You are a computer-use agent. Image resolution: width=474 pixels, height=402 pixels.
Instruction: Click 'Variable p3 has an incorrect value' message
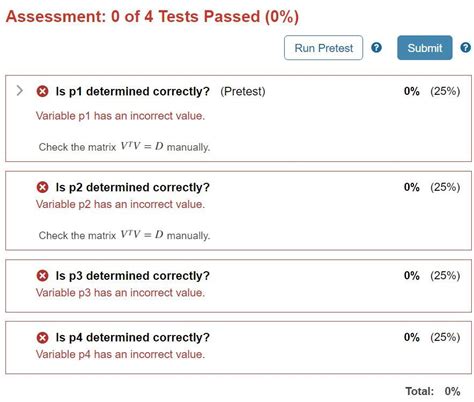pos(120,293)
